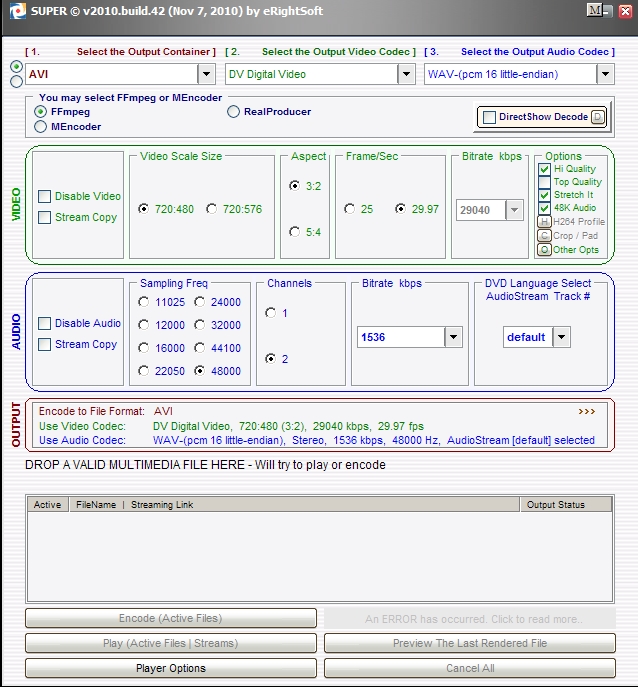Select 11025 sampling frequency

143,302
